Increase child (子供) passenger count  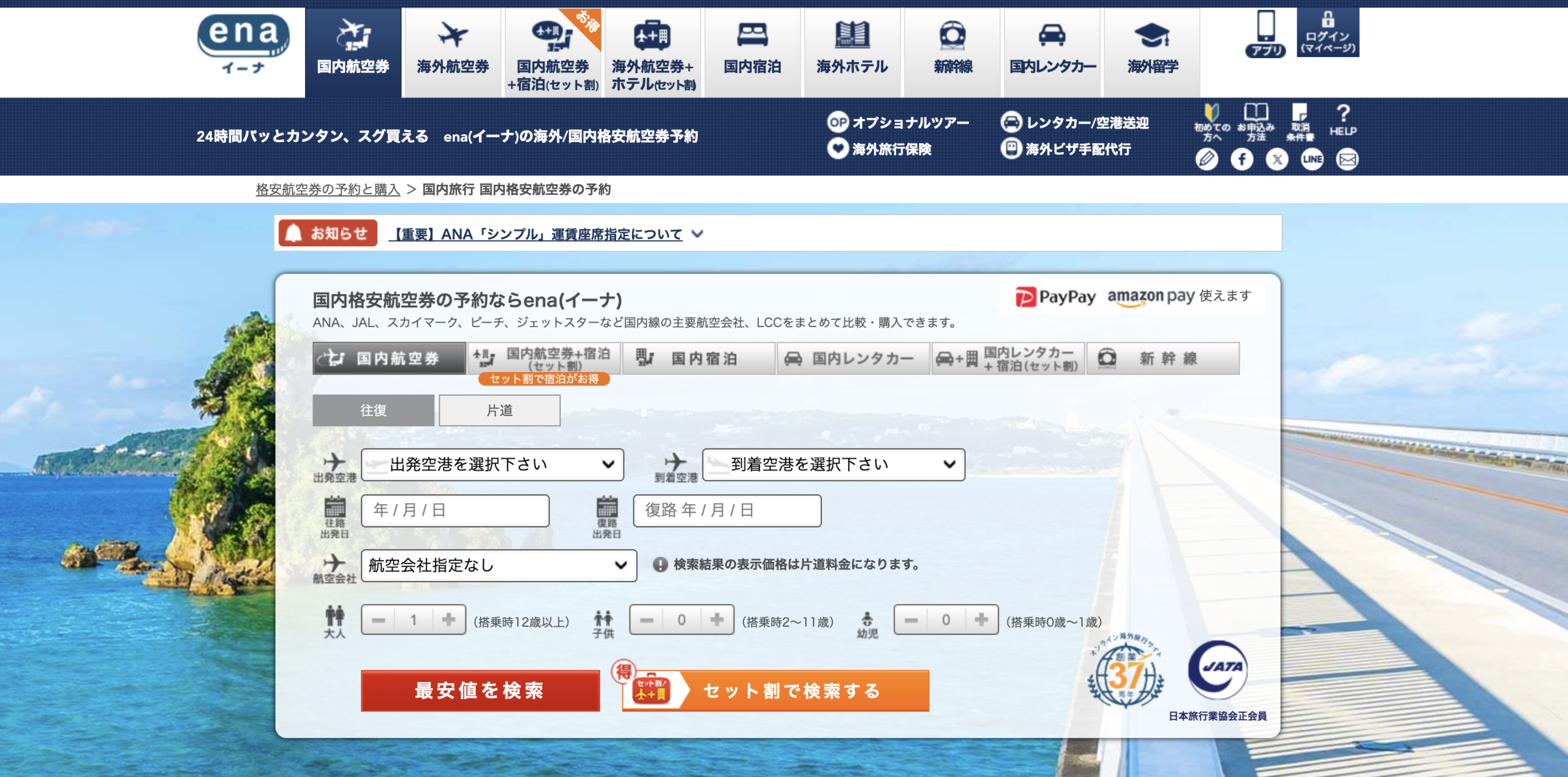pos(717,620)
